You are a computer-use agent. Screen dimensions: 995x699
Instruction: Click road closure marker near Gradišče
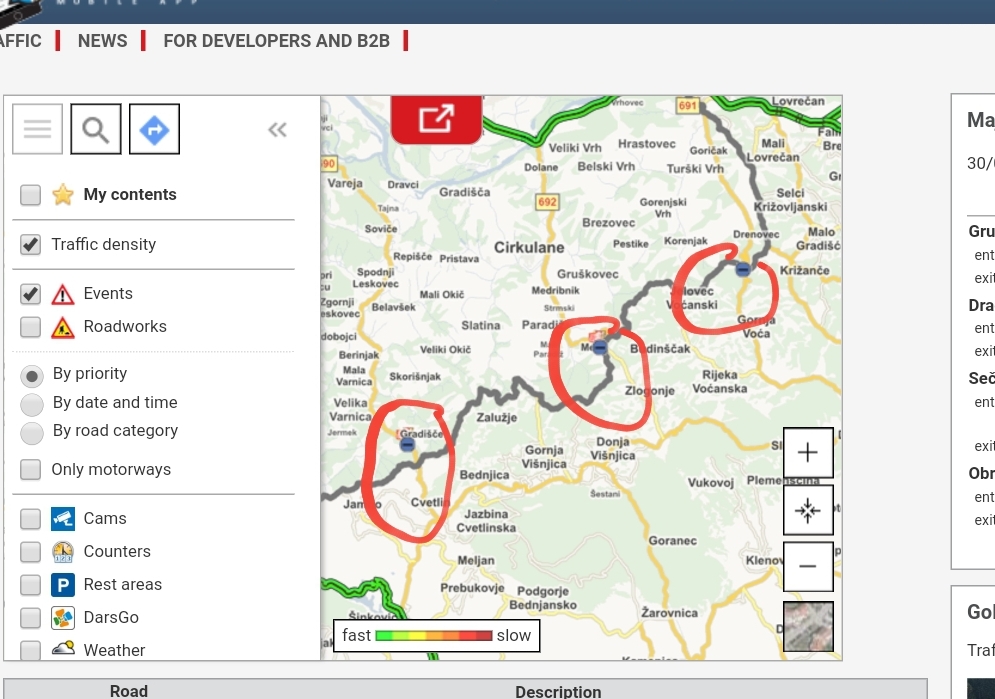pos(407,444)
